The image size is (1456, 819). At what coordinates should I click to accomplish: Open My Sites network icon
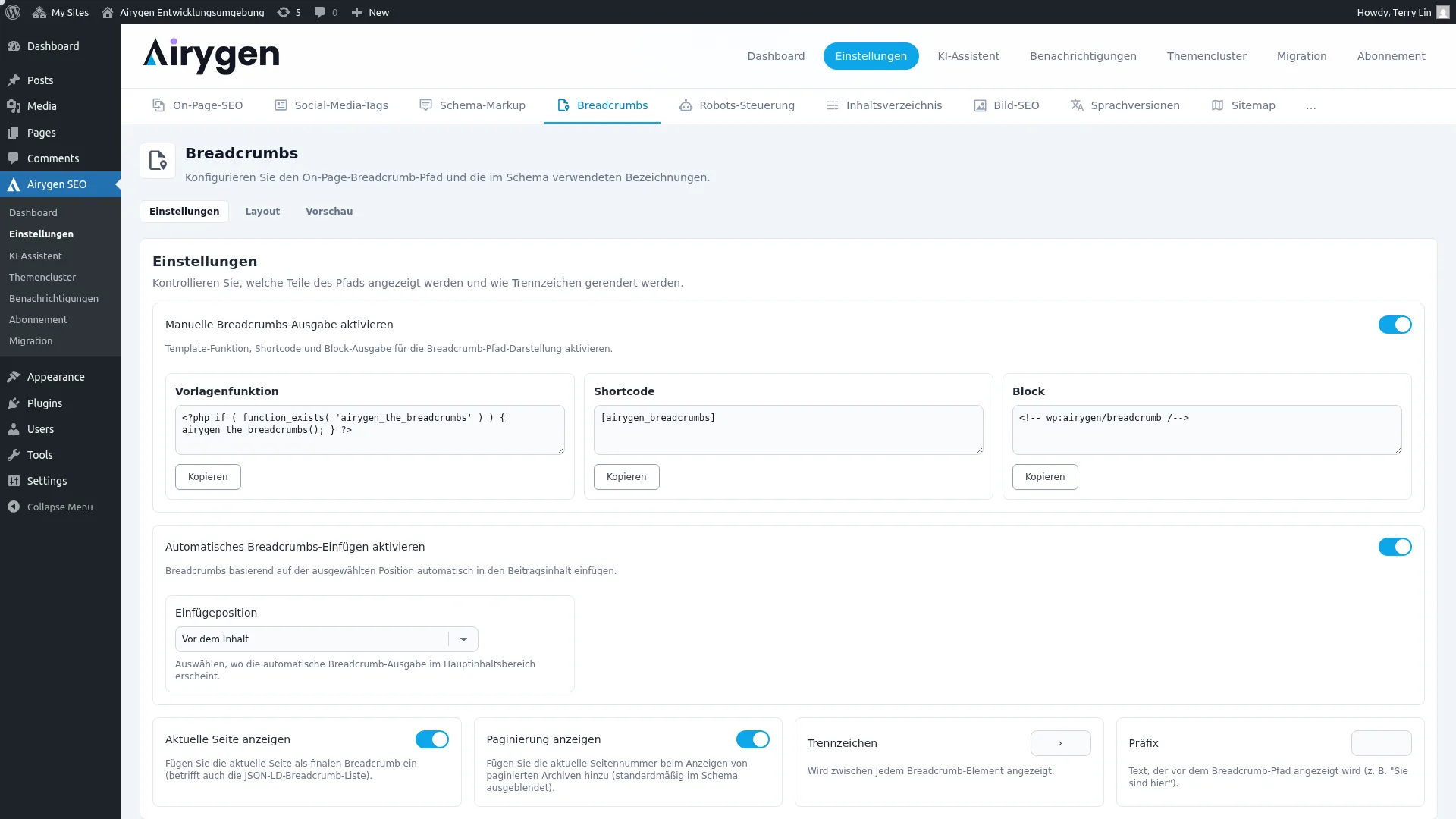pyautogui.click(x=39, y=12)
